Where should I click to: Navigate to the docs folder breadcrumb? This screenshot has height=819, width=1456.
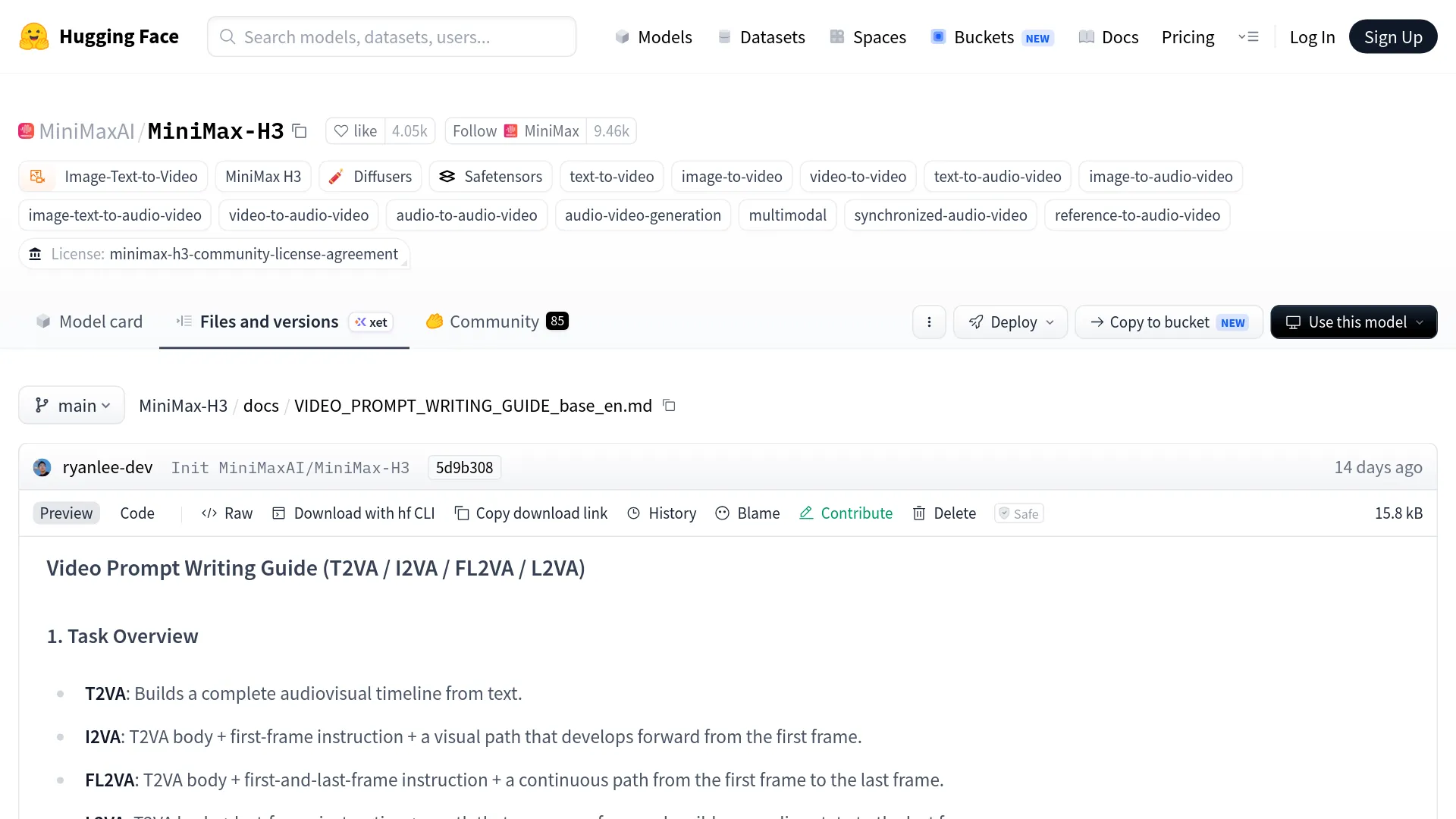pos(261,406)
